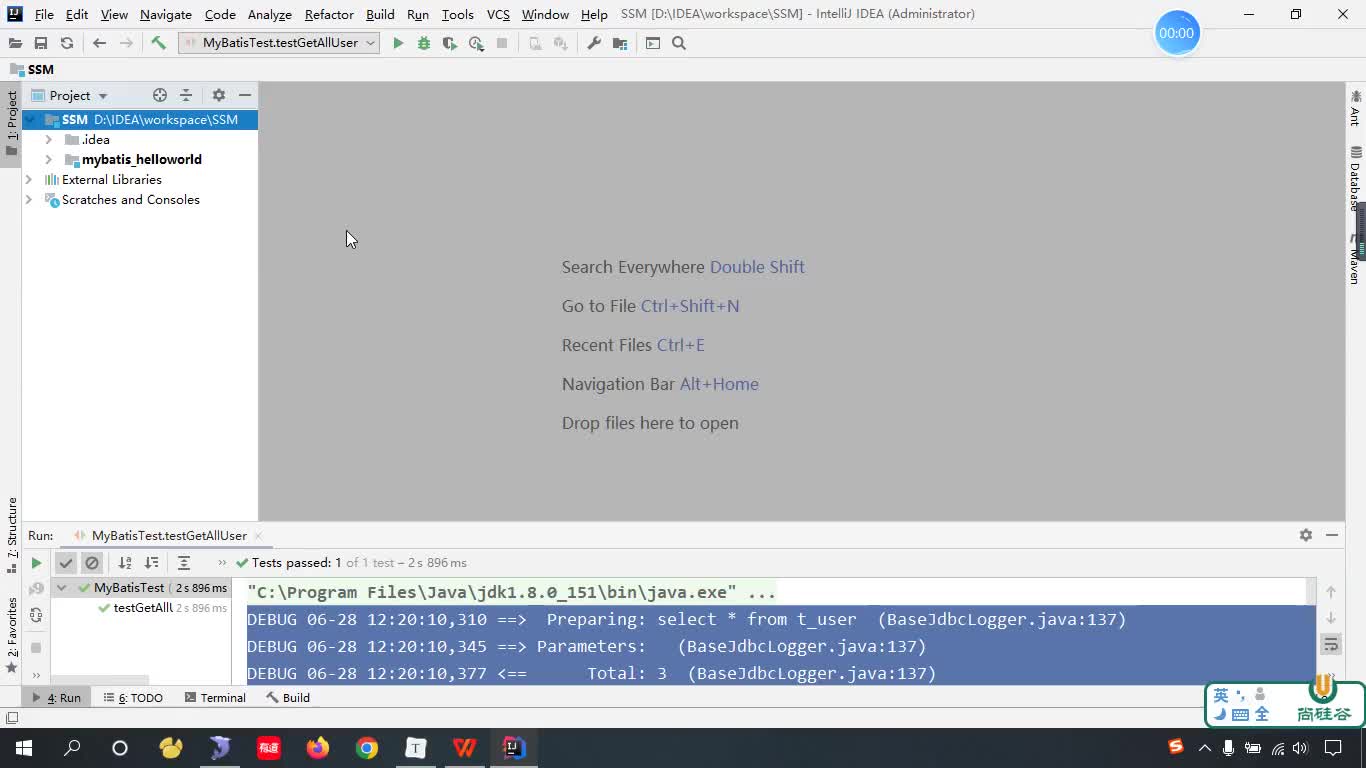Open the run configuration dropdown
The image size is (1366, 768).
pos(279,43)
